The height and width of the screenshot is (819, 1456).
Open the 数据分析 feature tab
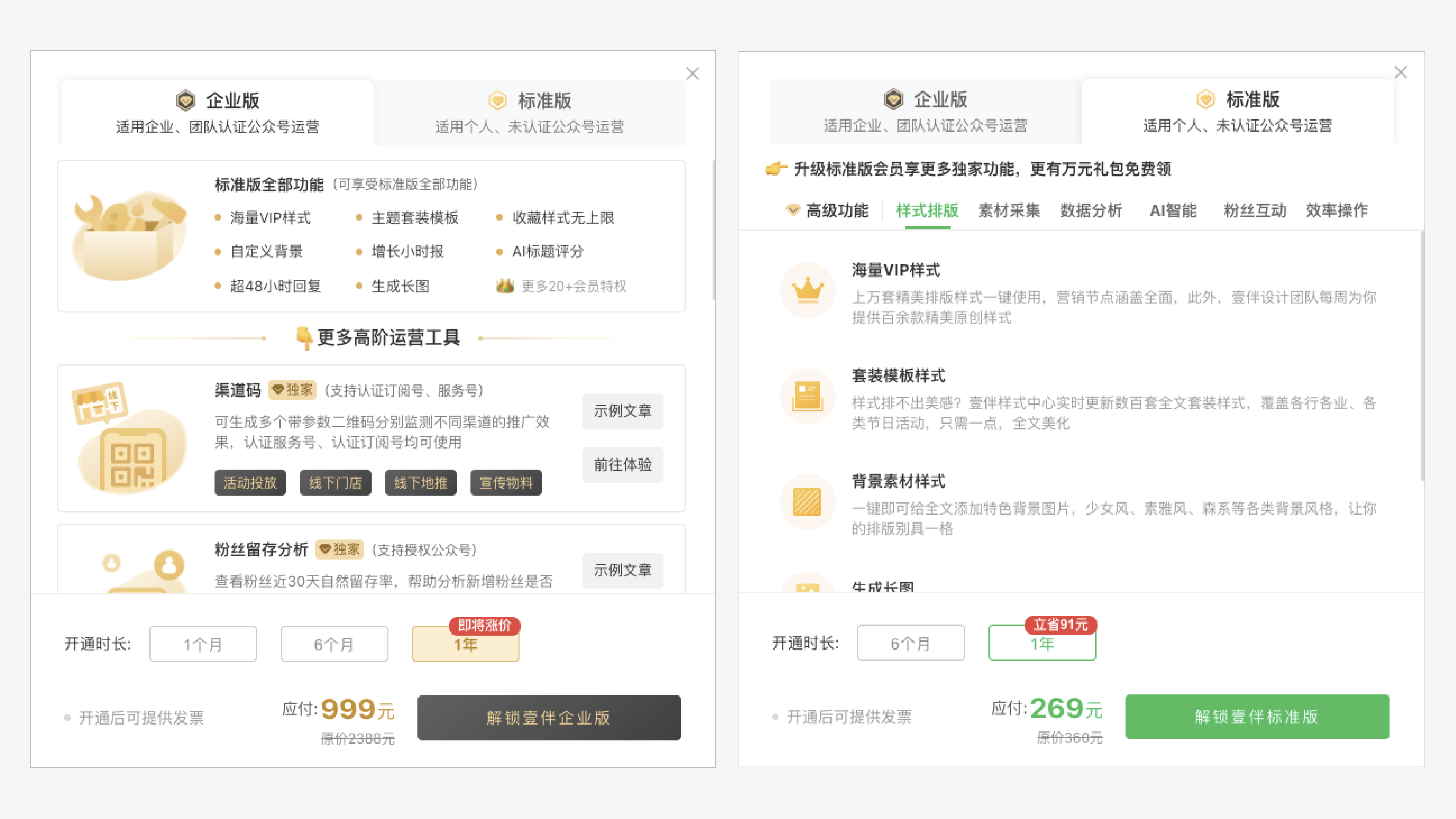tap(1092, 211)
